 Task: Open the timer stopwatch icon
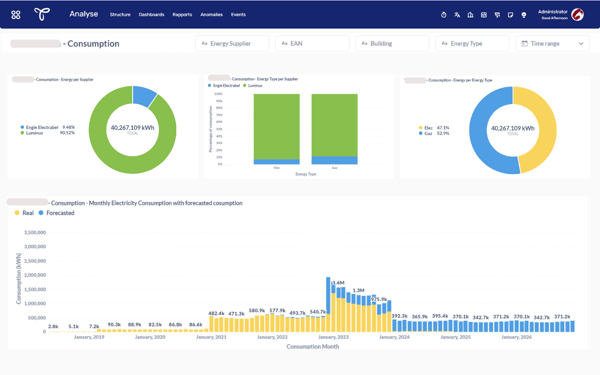point(443,15)
